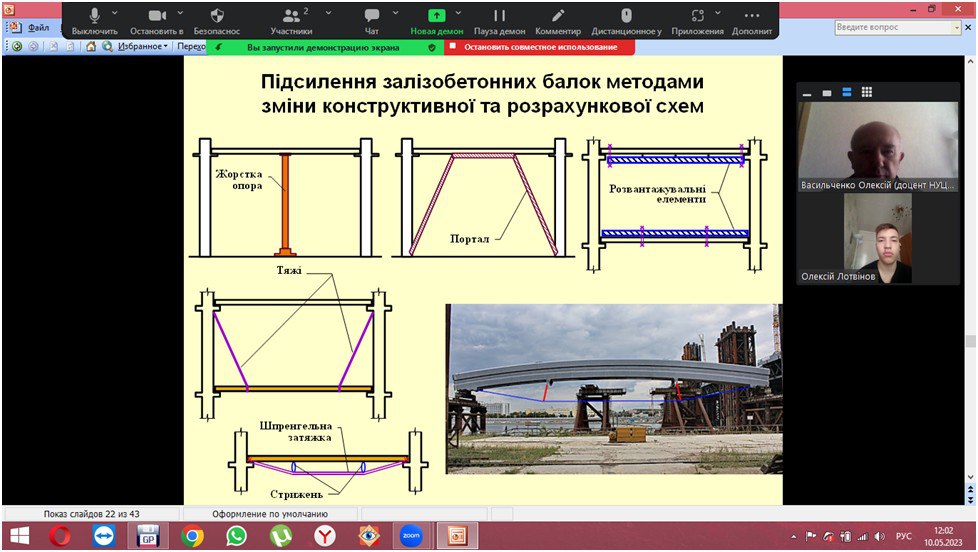The height and width of the screenshot is (552, 978).
Task: Click the Тяжі label on the slide
Action: 289,271
